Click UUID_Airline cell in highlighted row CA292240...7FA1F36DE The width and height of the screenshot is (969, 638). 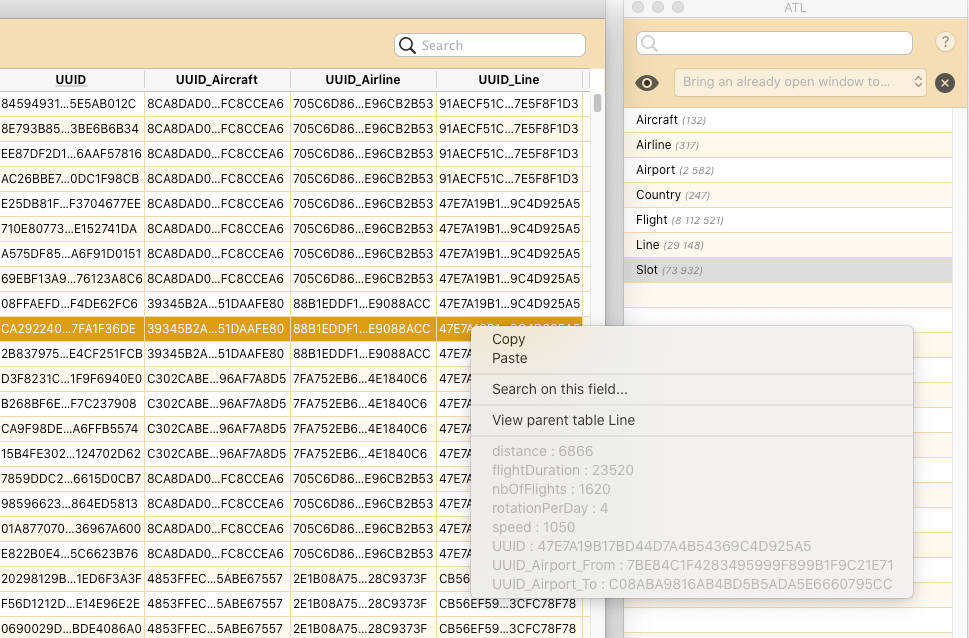(x=363, y=329)
